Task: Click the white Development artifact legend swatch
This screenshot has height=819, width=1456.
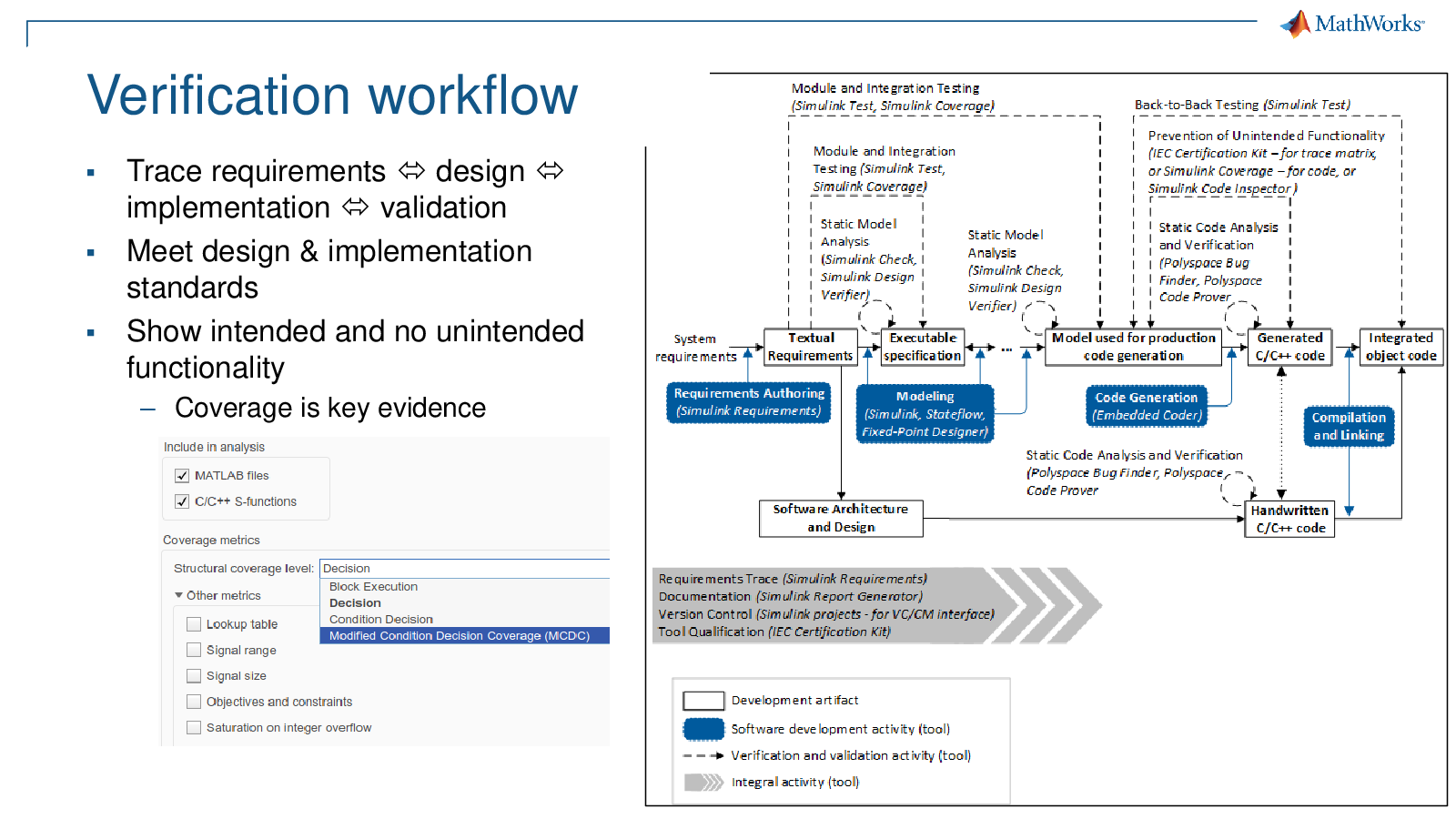Action: (x=703, y=701)
